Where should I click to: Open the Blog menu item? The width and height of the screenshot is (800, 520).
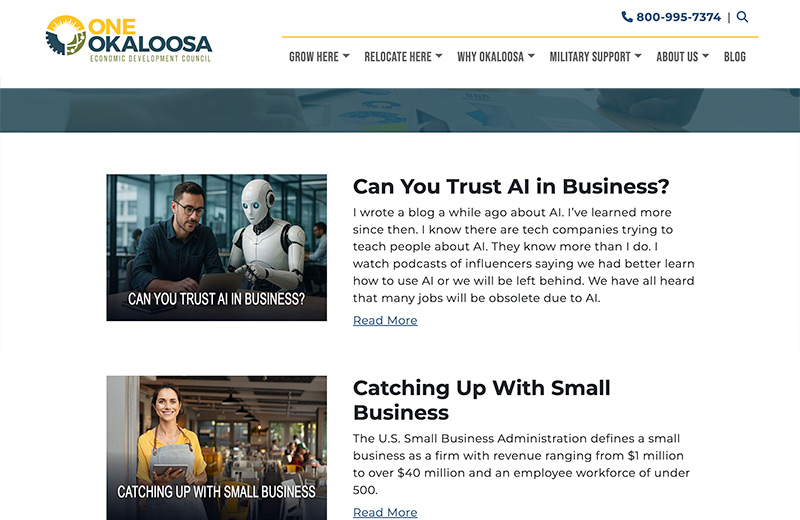pyautogui.click(x=735, y=57)
